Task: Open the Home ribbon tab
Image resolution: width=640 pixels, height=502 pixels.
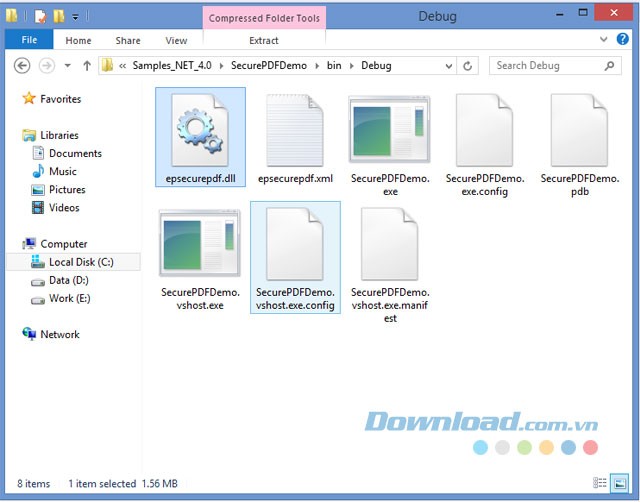Action: [x=78, y=40]
